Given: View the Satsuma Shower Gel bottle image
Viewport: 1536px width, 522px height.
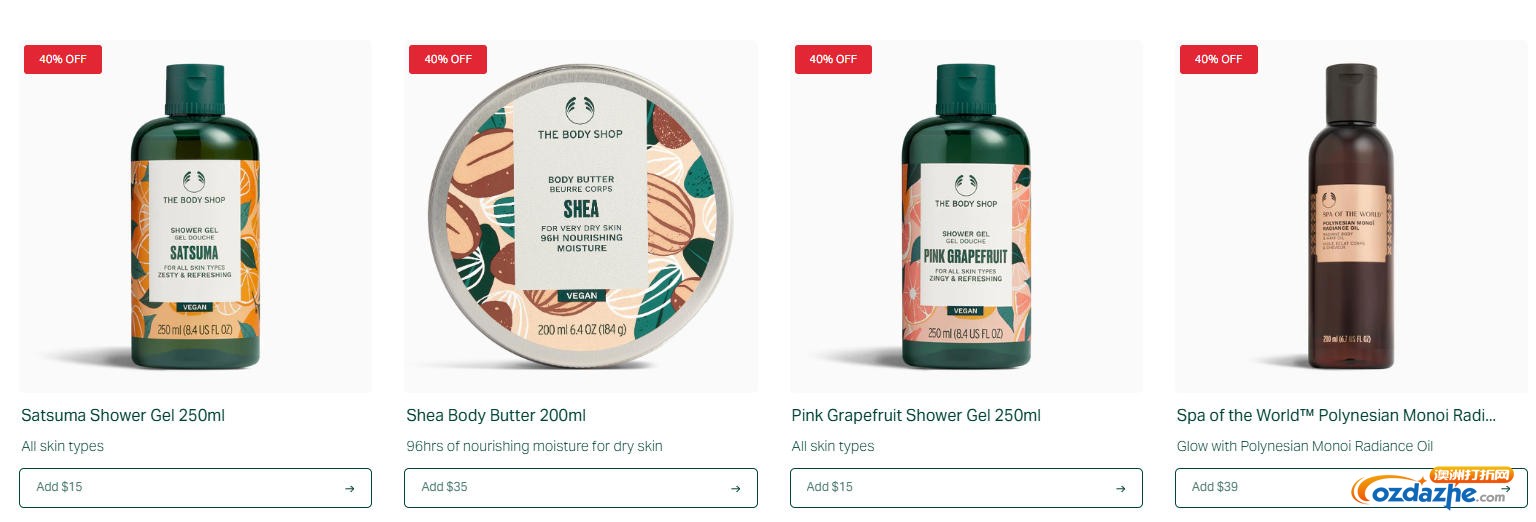Looking at the screenshot, I should pyautogui.click(x=195, y=216).
